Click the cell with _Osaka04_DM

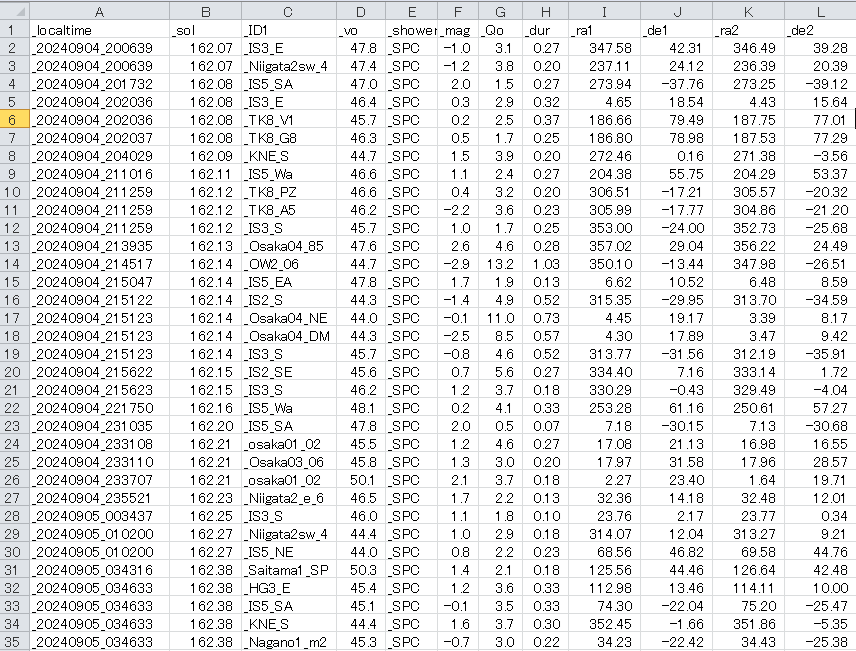(x=289, y=335)
